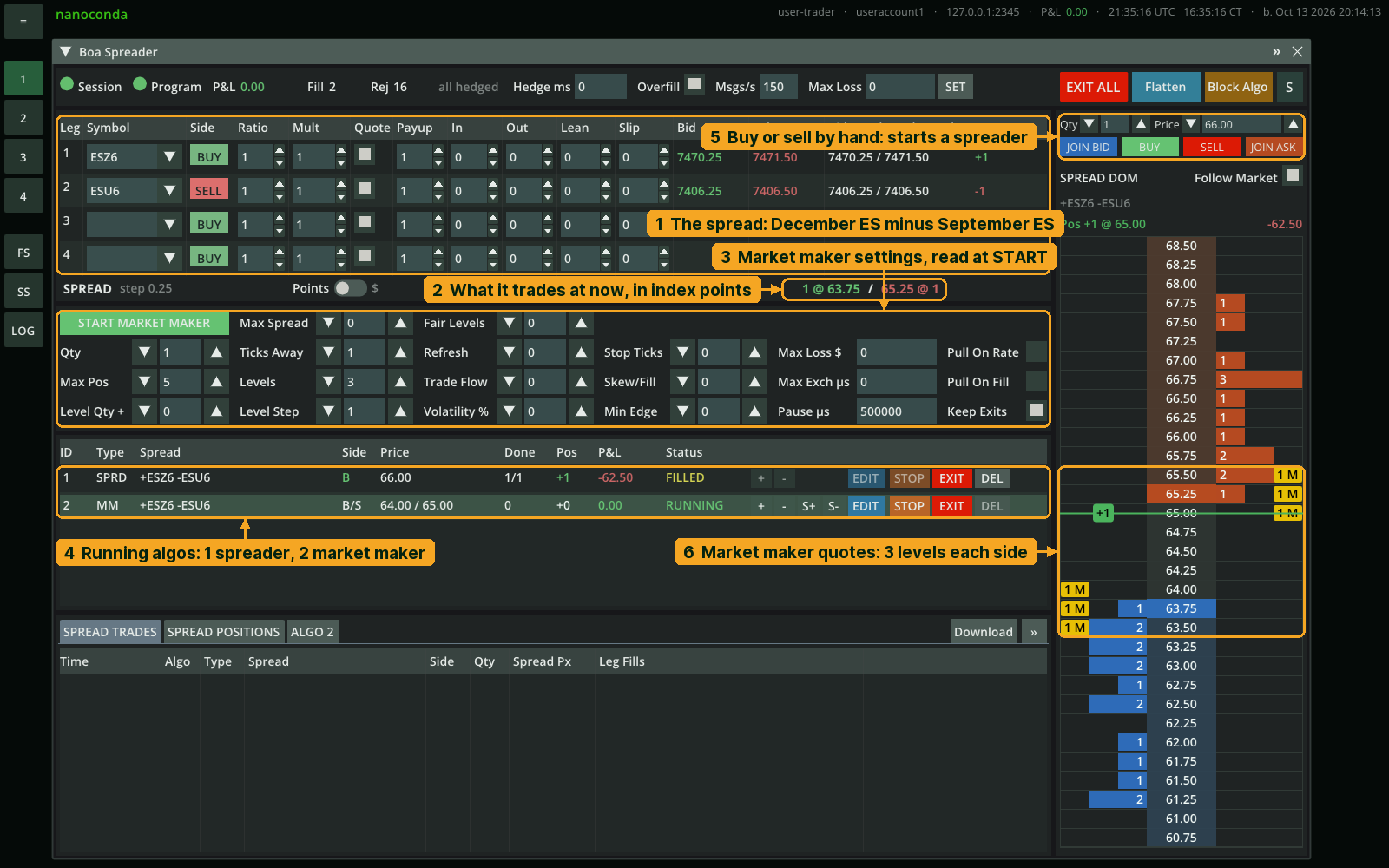Click the S+ icon on MM algo row
The height and width of the screenshot is (868, 1389).
pyautogui.click(x=808, y=506)
